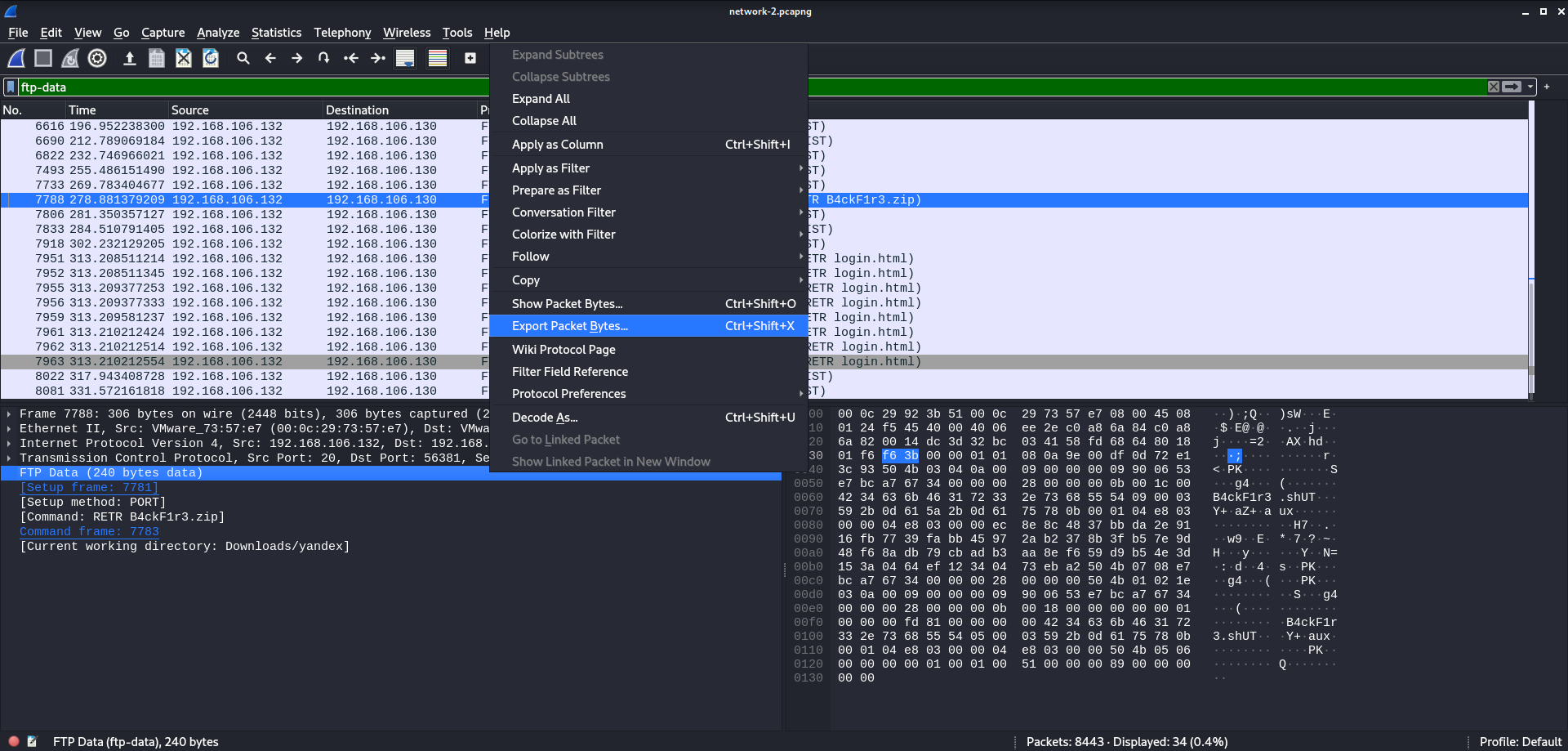Open capture options gear icon
Screen dimensions: 1568x751
tap(97, 58)
